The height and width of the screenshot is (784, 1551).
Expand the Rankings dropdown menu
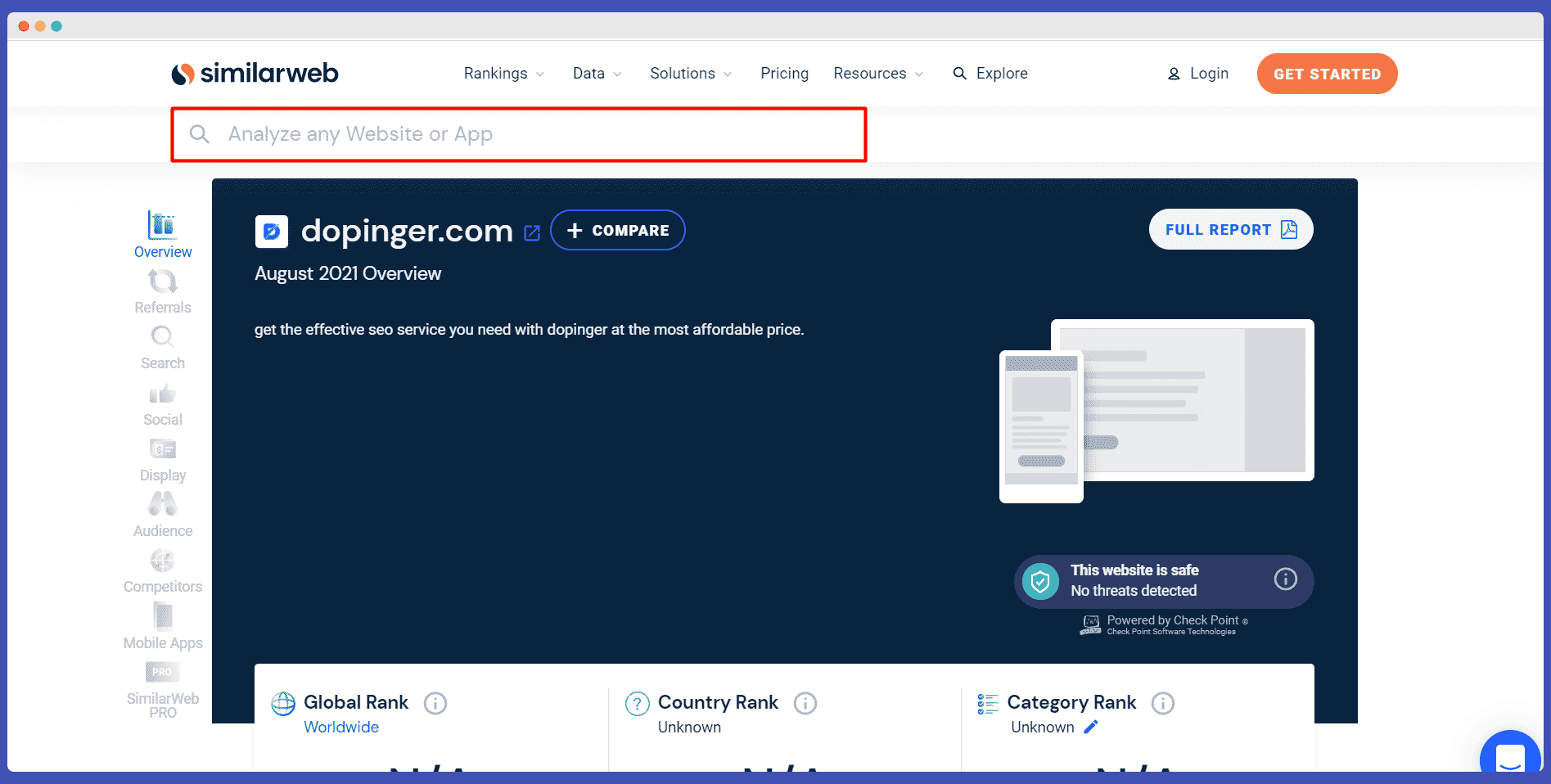click(504, 74)
